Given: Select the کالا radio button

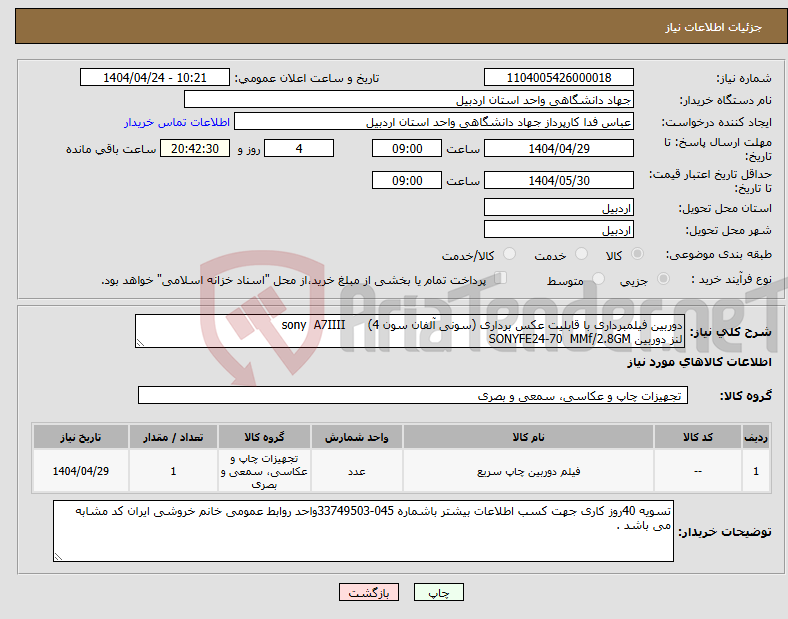Looking at the screenshot, I should pos(637,254).
